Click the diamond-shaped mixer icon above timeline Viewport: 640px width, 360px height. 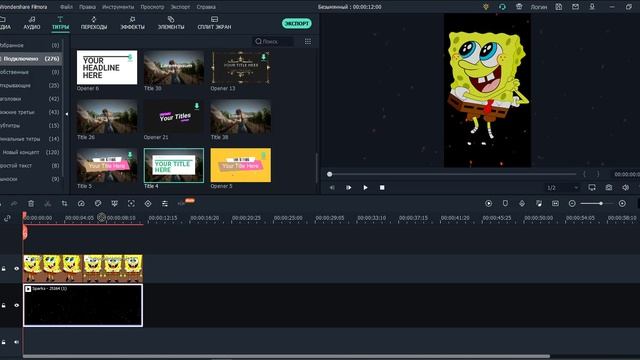(x=522, y=203)
